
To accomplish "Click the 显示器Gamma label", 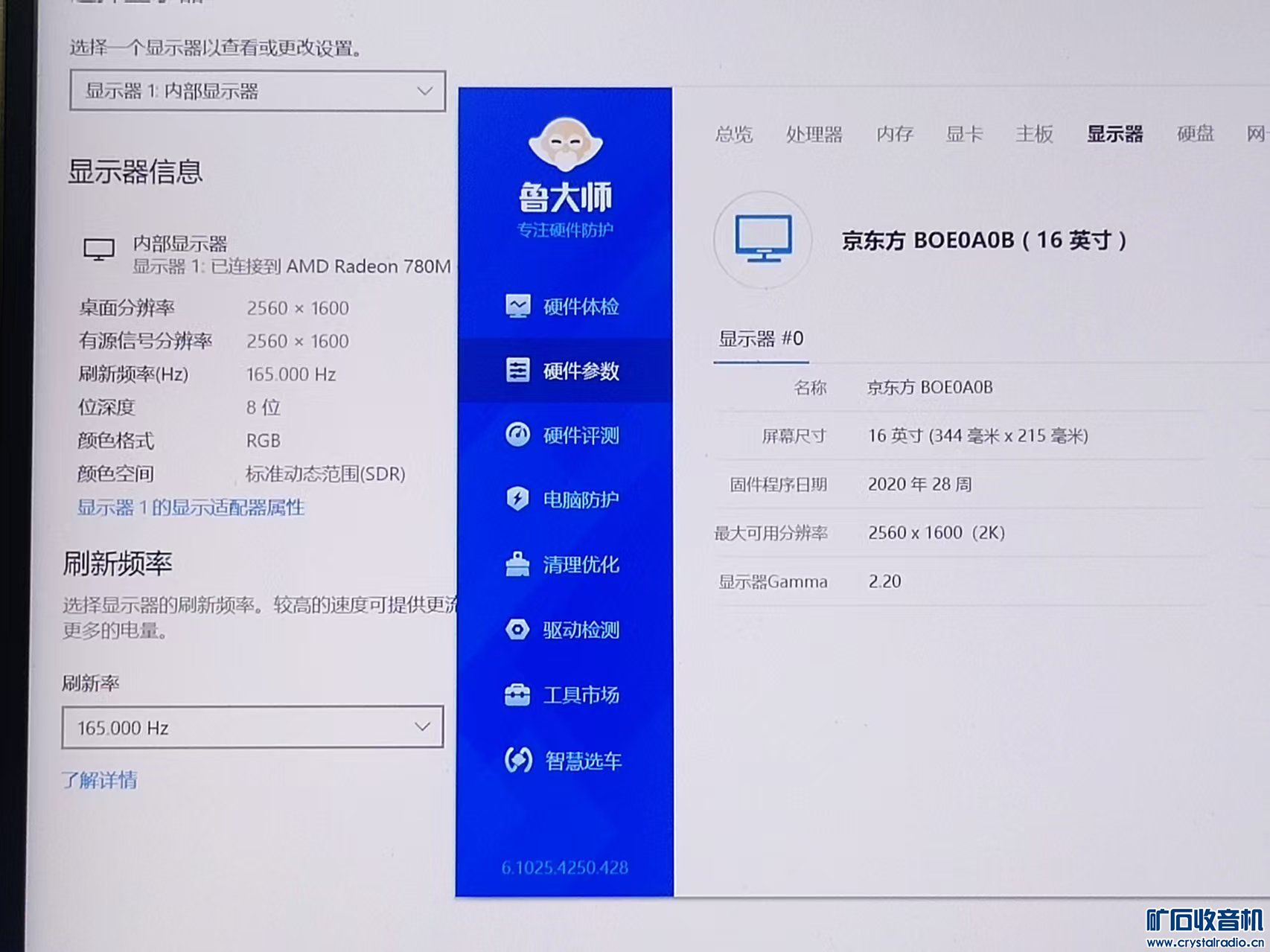I will tap(773, 581).
